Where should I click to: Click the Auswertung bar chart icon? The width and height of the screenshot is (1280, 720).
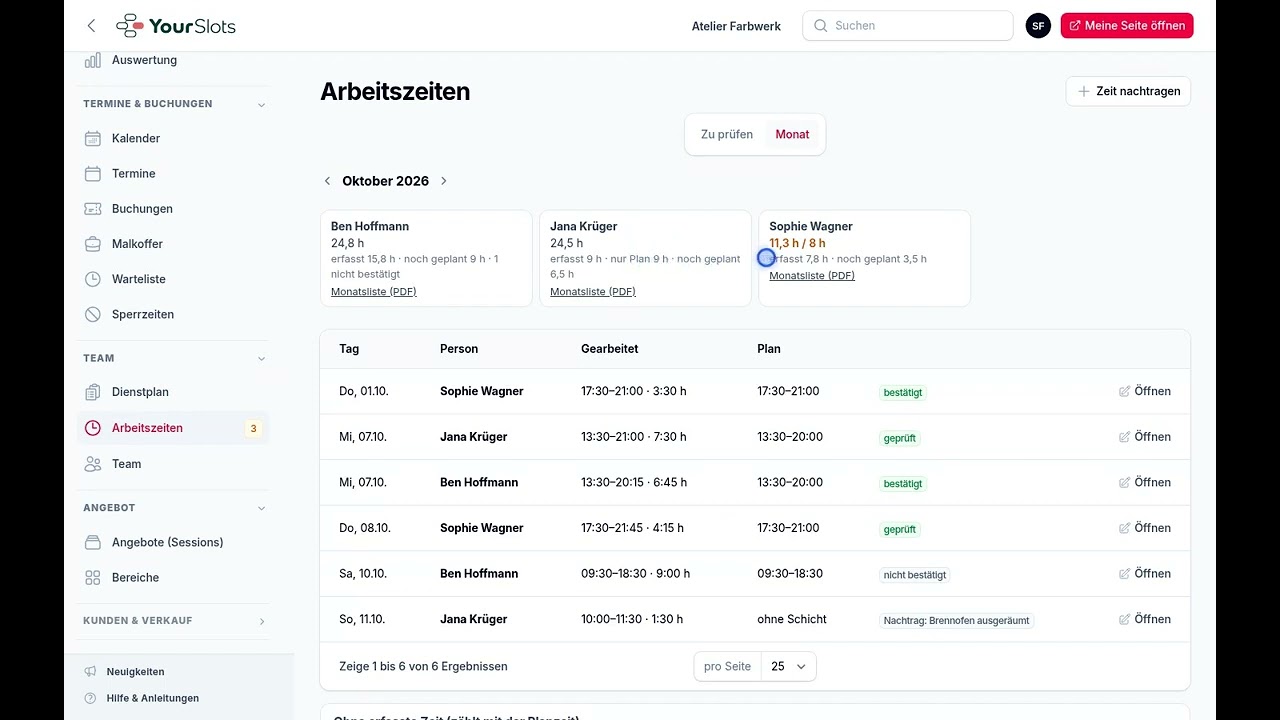(x=93, y=60)
